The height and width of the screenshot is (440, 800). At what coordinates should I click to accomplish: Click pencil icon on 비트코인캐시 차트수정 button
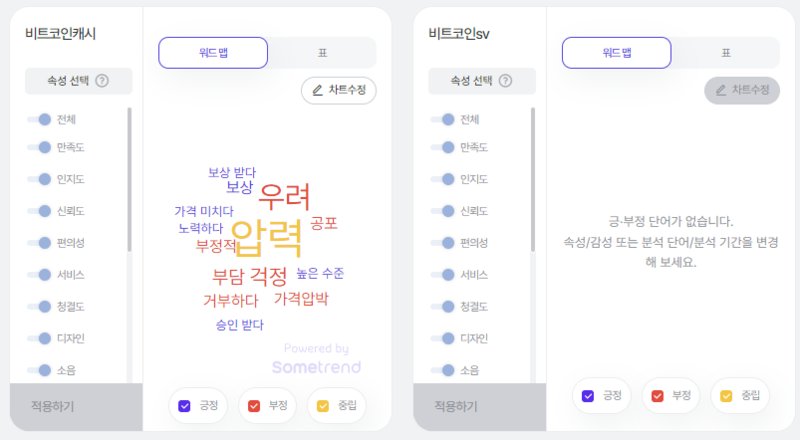[x=317, y=90]
